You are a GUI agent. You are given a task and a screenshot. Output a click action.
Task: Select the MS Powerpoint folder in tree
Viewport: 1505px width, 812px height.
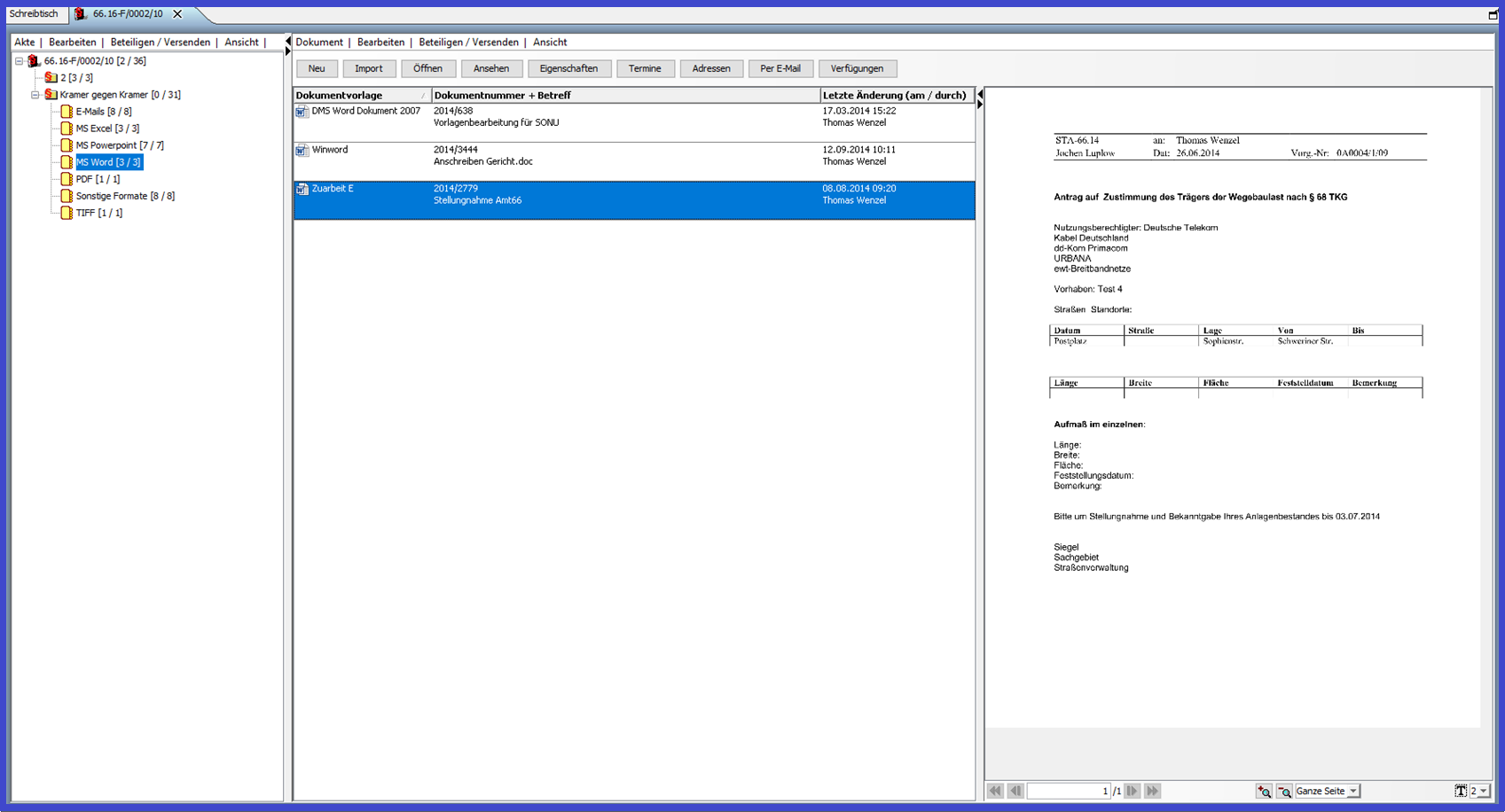tap(119, 145)
